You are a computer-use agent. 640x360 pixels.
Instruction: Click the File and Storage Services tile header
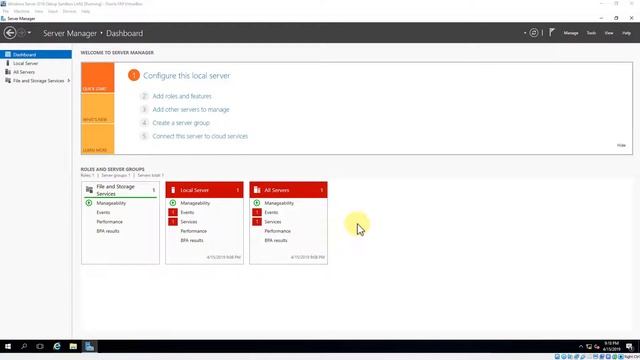pyautogui.click(x=120, y=190)
